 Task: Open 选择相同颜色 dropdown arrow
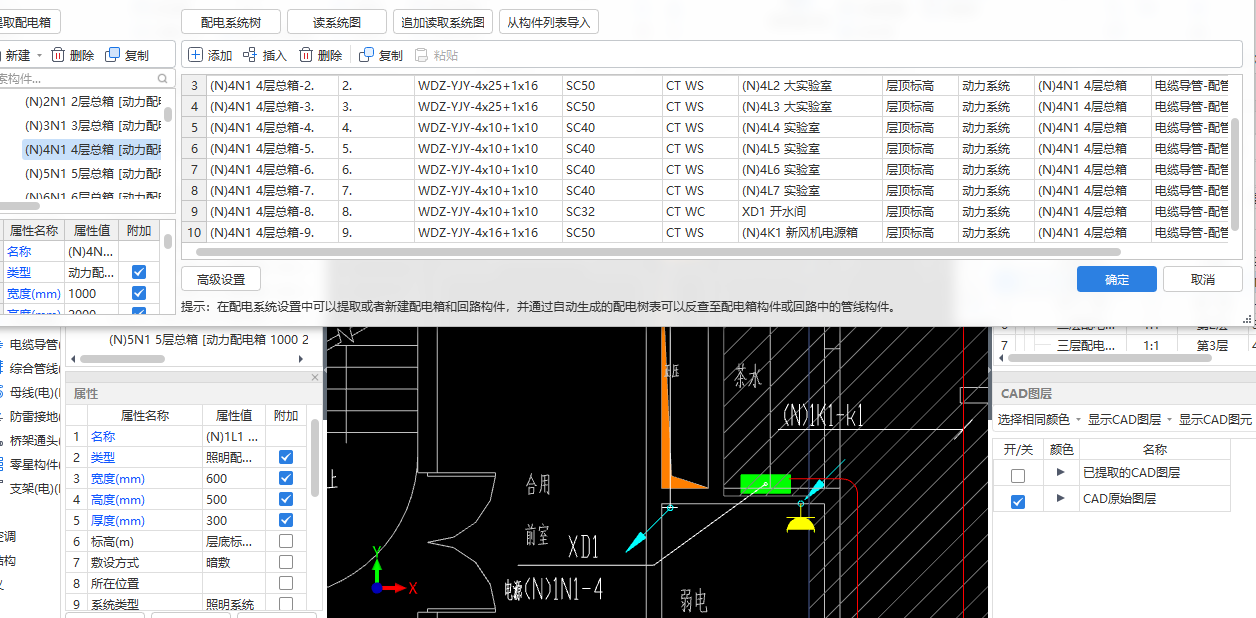1079,420
